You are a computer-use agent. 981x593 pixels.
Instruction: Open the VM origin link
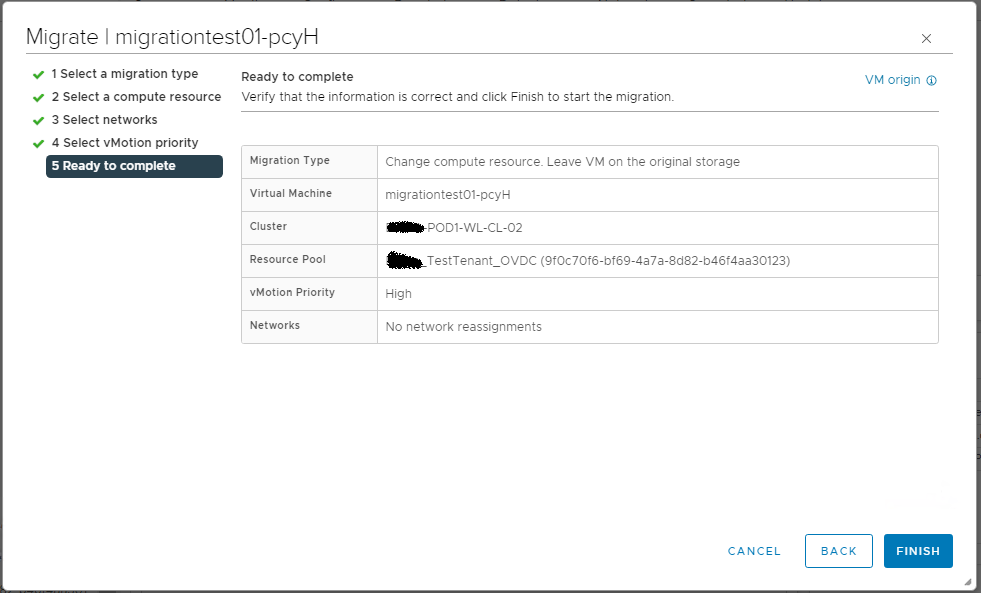[892, 80]
